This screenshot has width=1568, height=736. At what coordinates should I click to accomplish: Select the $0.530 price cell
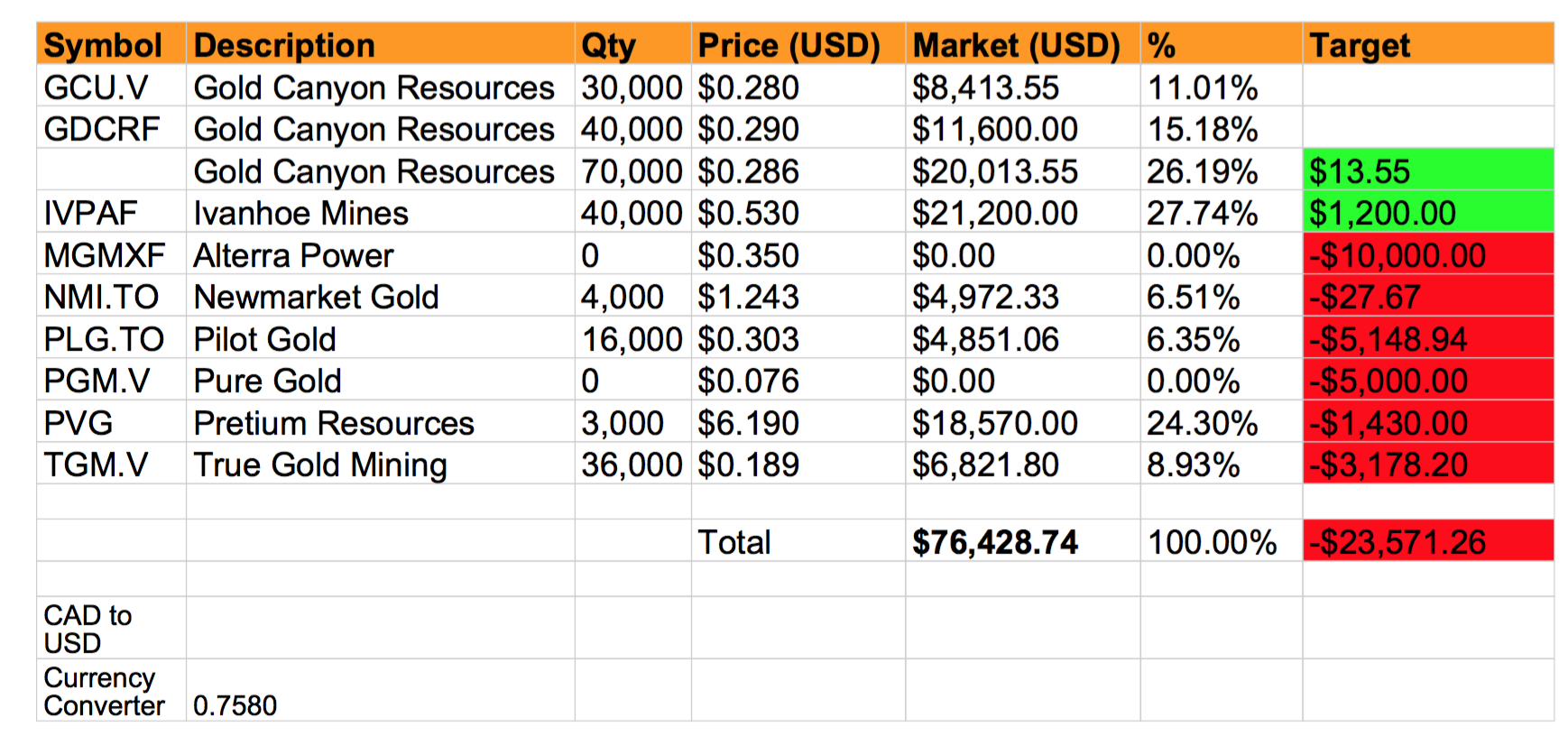pyautogui.click(x=798, y=211)
